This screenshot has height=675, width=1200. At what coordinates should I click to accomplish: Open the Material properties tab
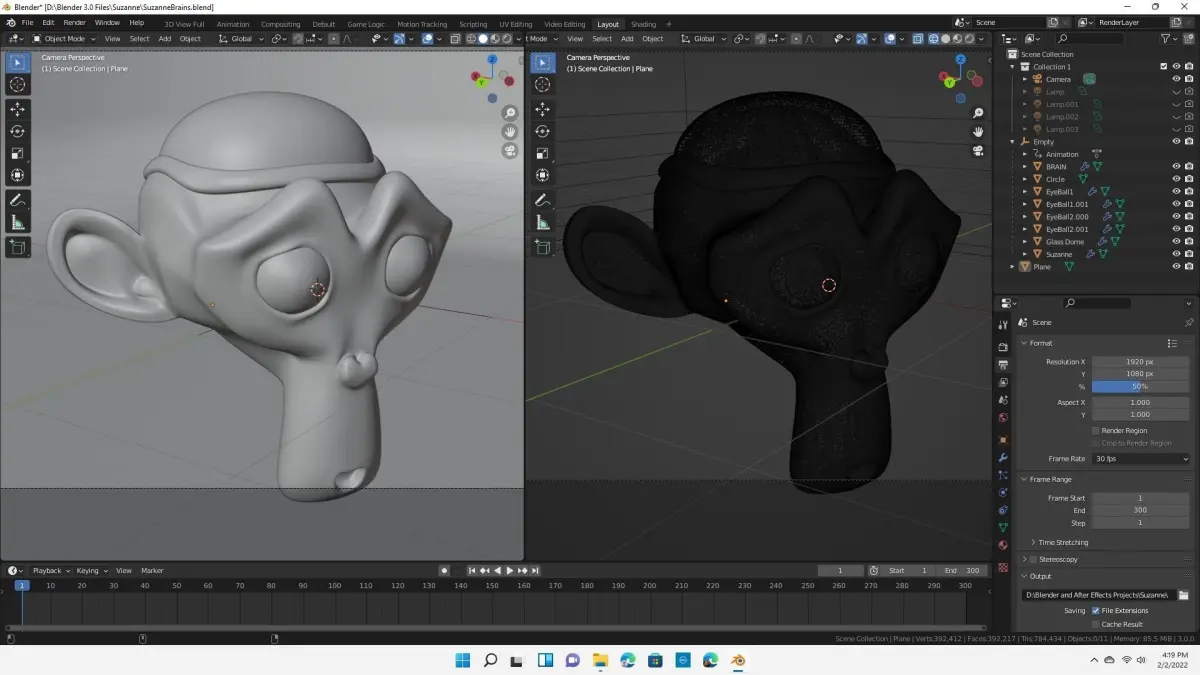[x=1003, y=545]
